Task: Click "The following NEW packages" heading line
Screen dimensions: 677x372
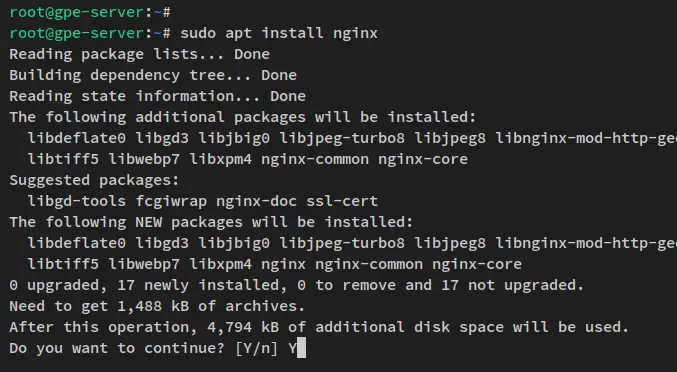Action: point(211,222)
